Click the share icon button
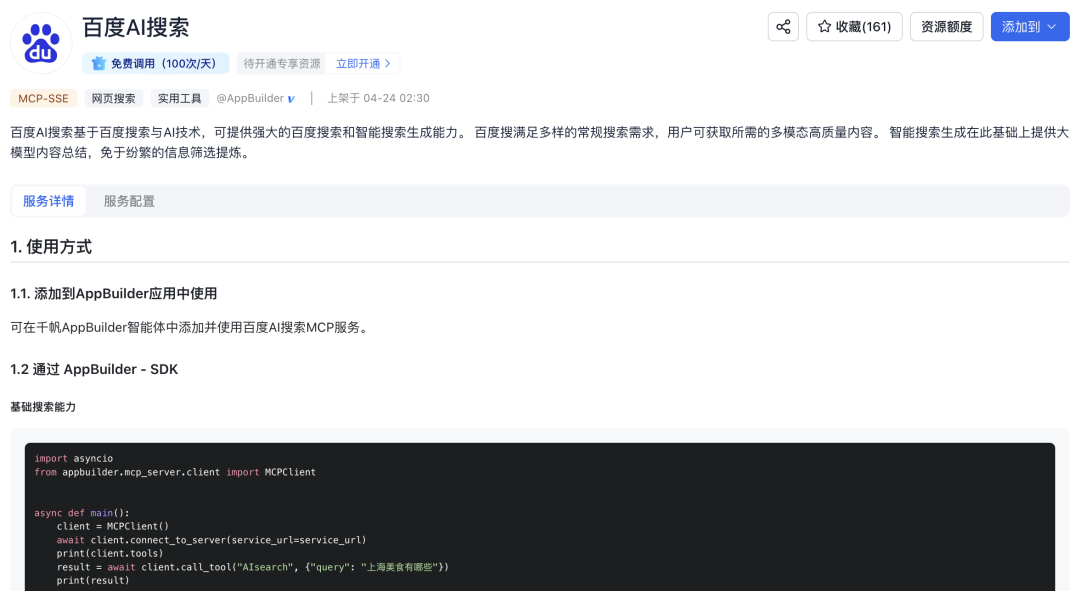1080x591 pixels. pyautogui.click(x=783, y=27)
